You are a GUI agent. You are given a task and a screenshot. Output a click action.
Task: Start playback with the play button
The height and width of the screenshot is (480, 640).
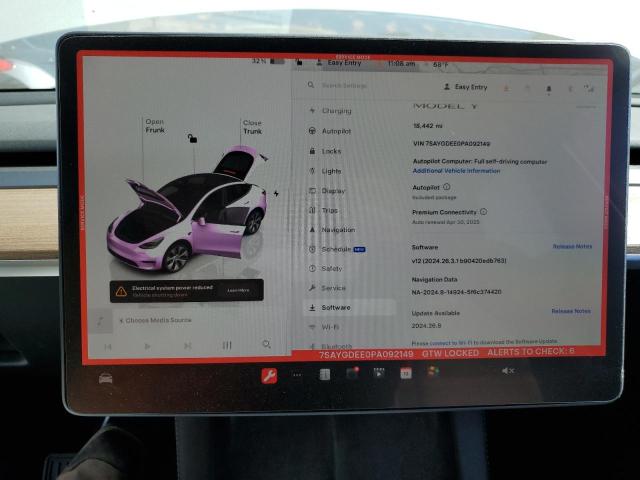tap(147, 346)
